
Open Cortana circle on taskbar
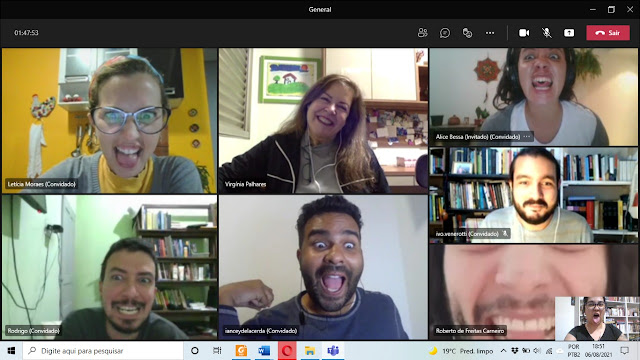[195, 351]
